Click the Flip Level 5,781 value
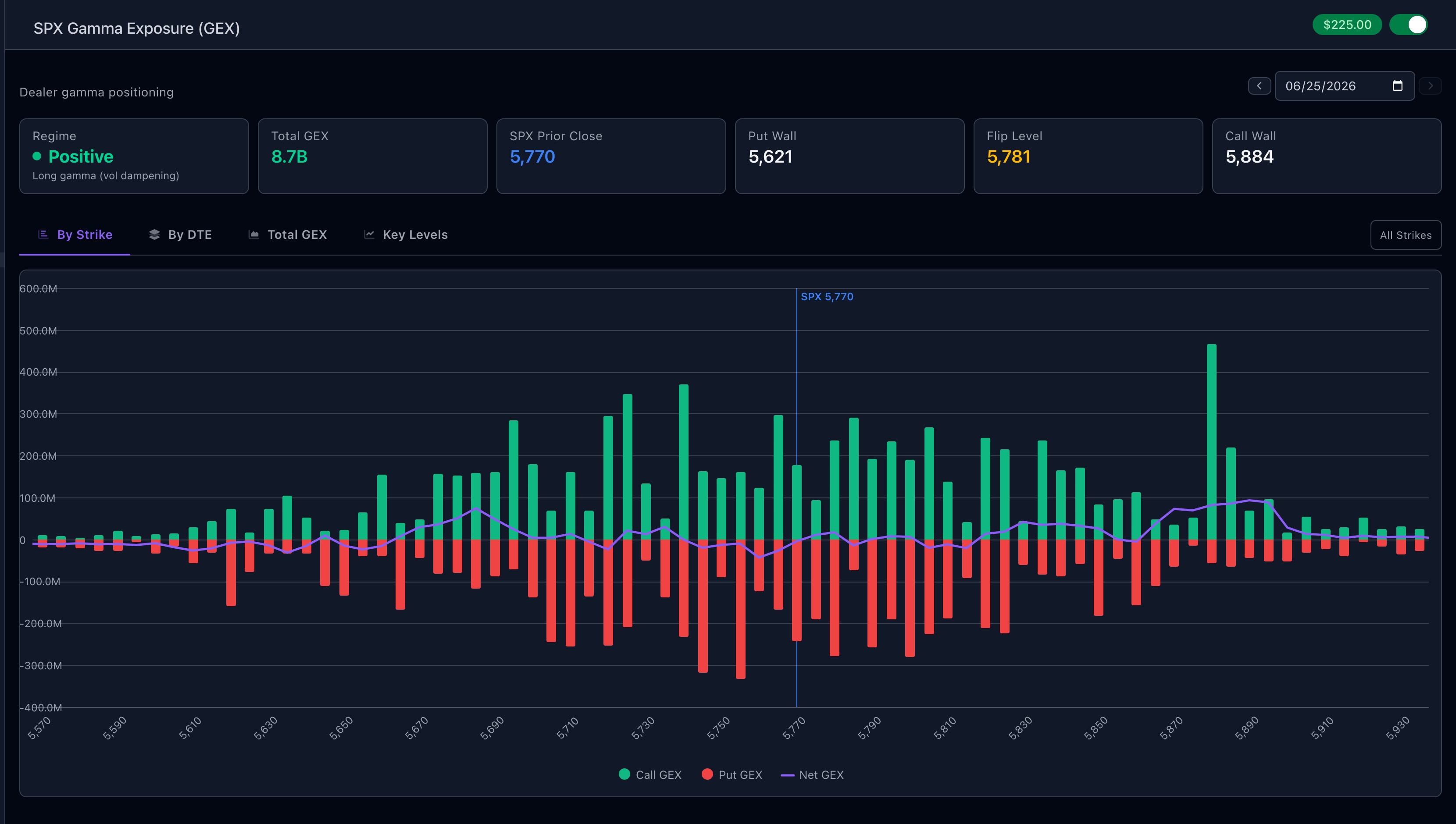 [x=1009, y=157]
